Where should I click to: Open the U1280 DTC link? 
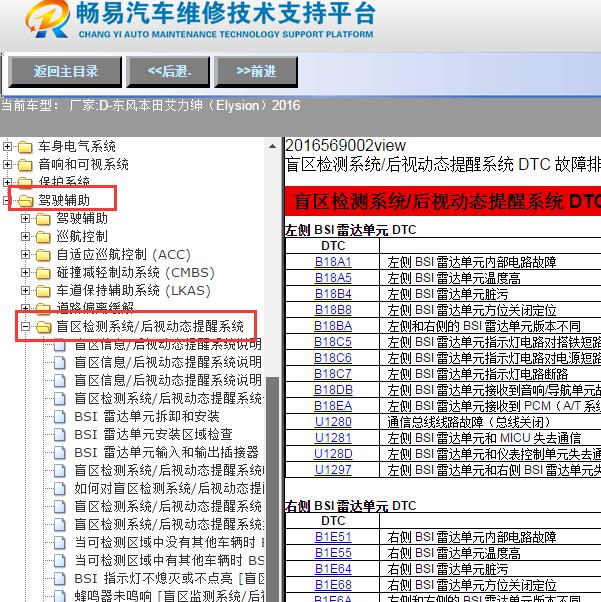coord(333,422)
